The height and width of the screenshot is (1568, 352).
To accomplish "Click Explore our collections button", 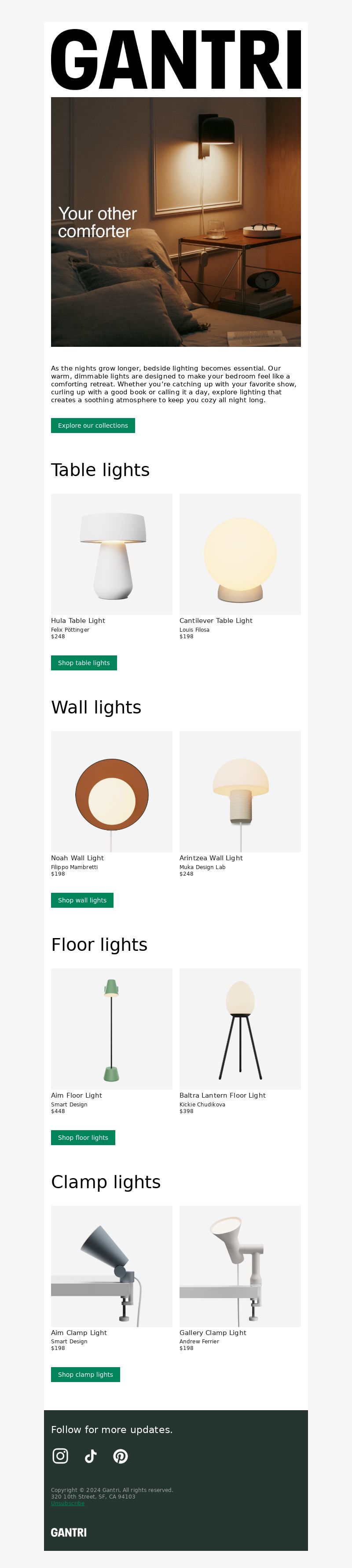I will click(93, 426).
